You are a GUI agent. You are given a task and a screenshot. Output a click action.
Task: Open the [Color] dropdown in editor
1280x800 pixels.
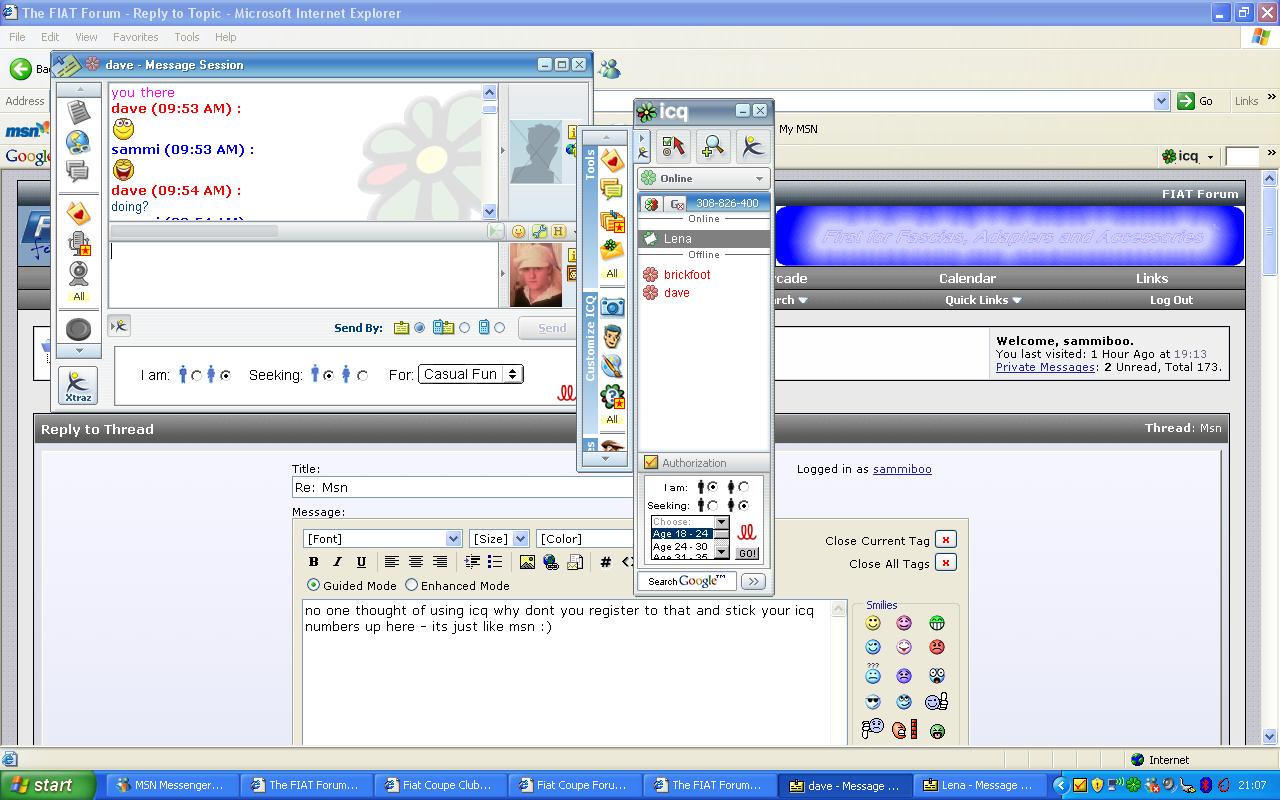pyautogui.click(x=586, y=538)
